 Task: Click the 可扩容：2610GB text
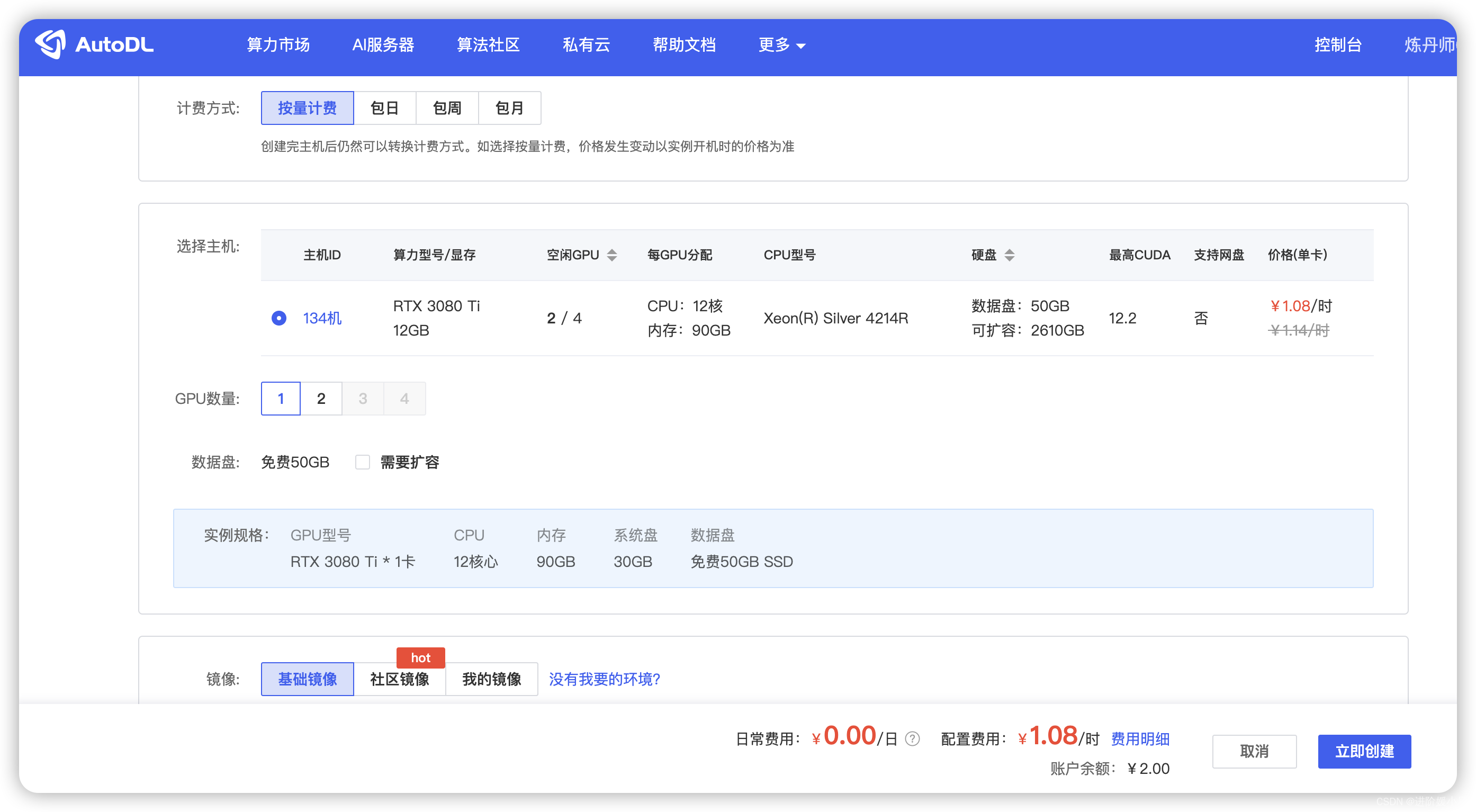pos(1028,331)
